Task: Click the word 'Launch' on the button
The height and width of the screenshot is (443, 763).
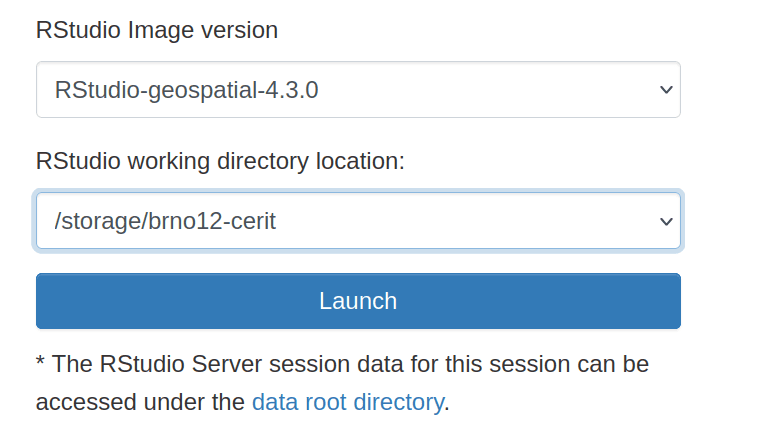Action: 358,301
